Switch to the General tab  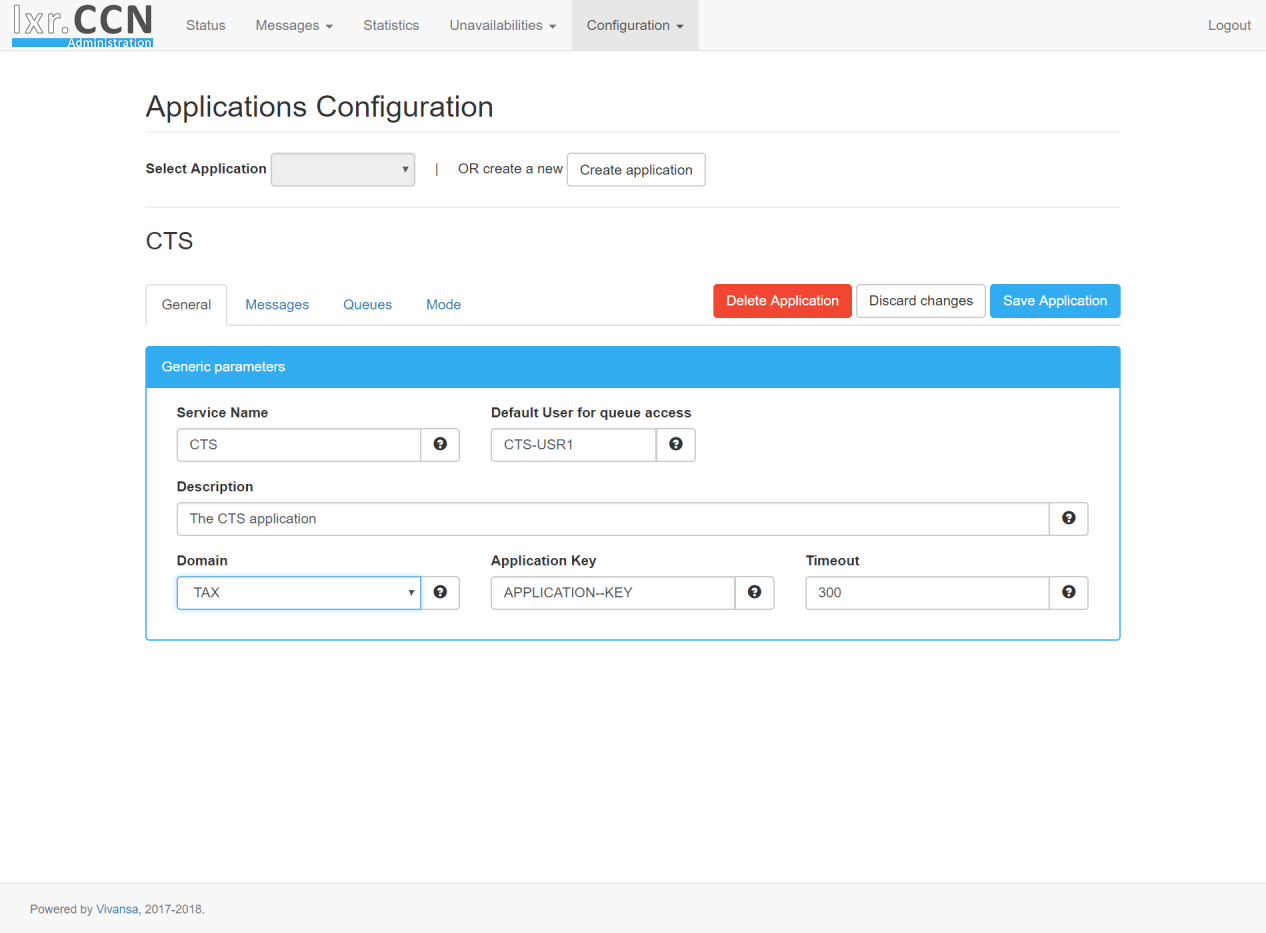pos(186,305)
